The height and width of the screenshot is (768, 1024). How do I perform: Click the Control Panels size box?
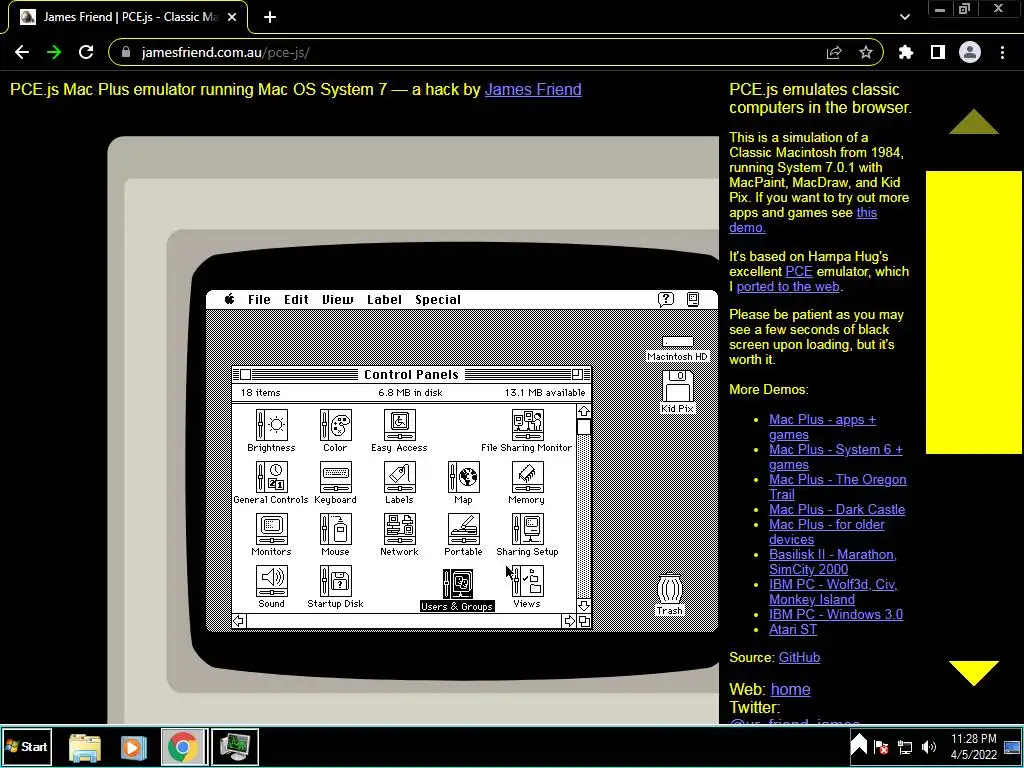point(584,621)
